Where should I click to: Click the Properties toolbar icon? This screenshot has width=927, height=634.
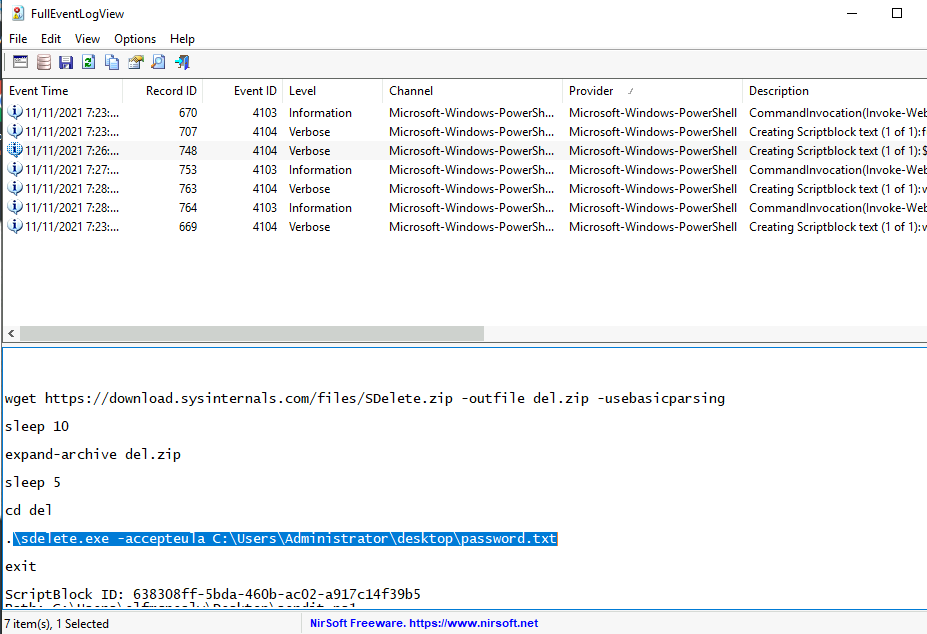pyautogui.click(x=135, y=62)
